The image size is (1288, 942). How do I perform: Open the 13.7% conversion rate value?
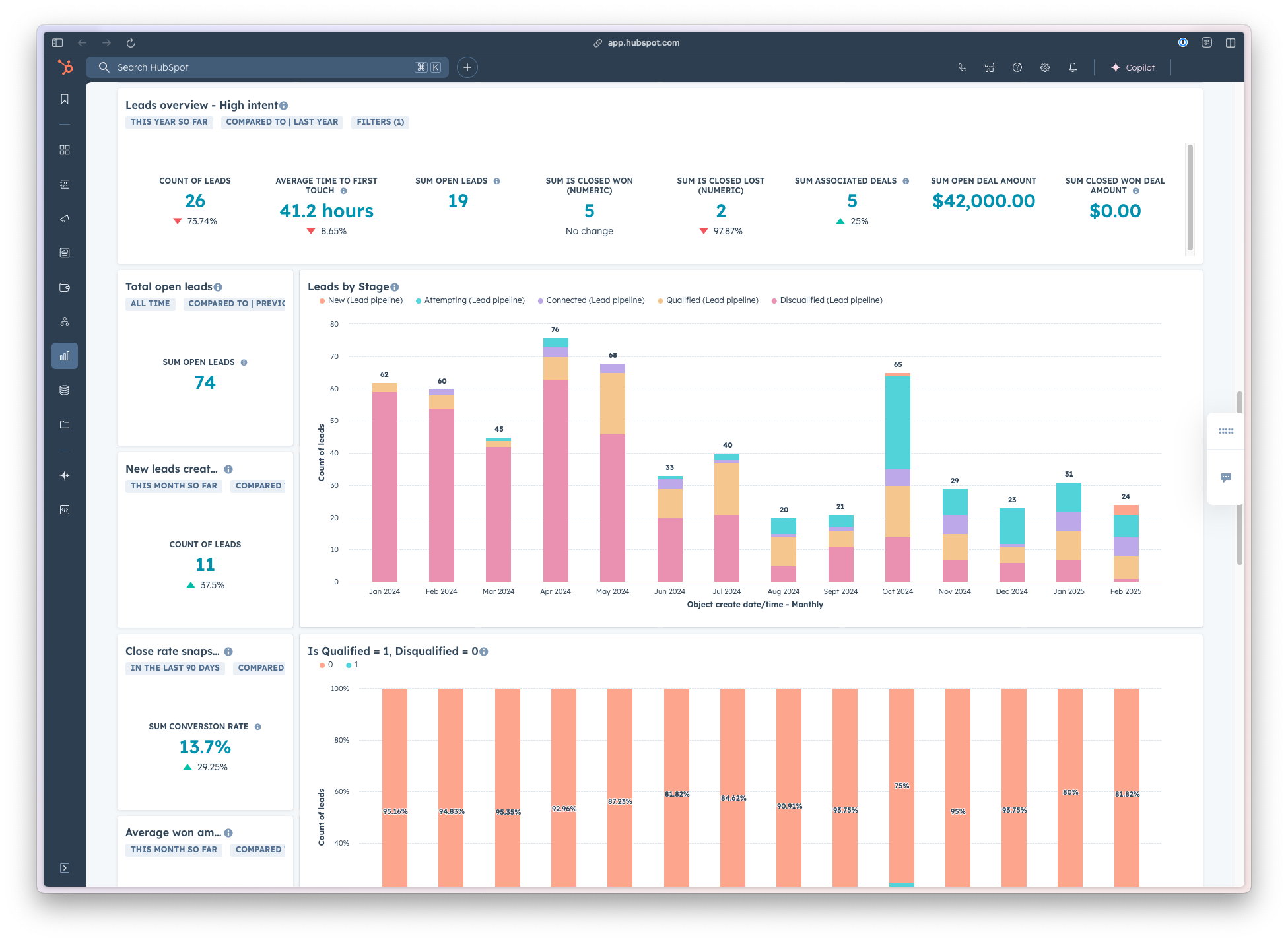click(205, 747)
